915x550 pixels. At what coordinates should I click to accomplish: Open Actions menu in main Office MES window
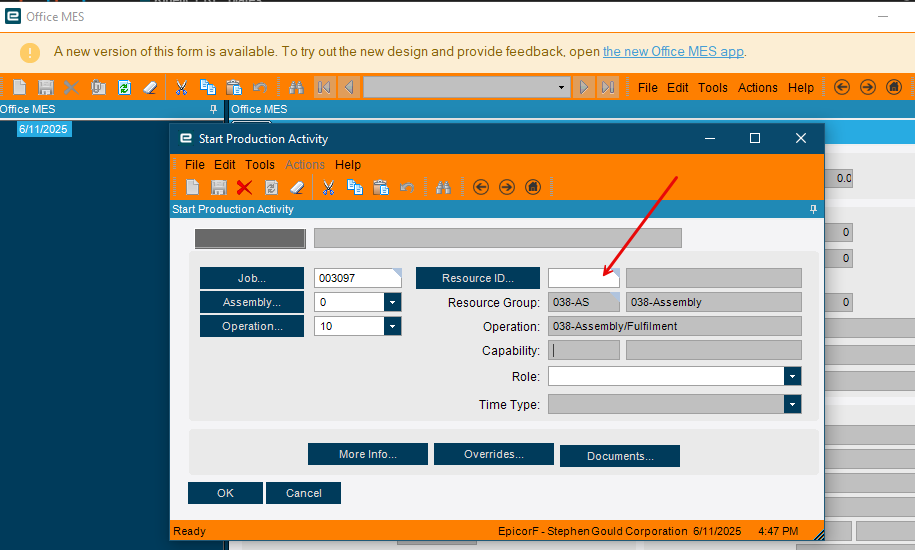pos(757,87)
